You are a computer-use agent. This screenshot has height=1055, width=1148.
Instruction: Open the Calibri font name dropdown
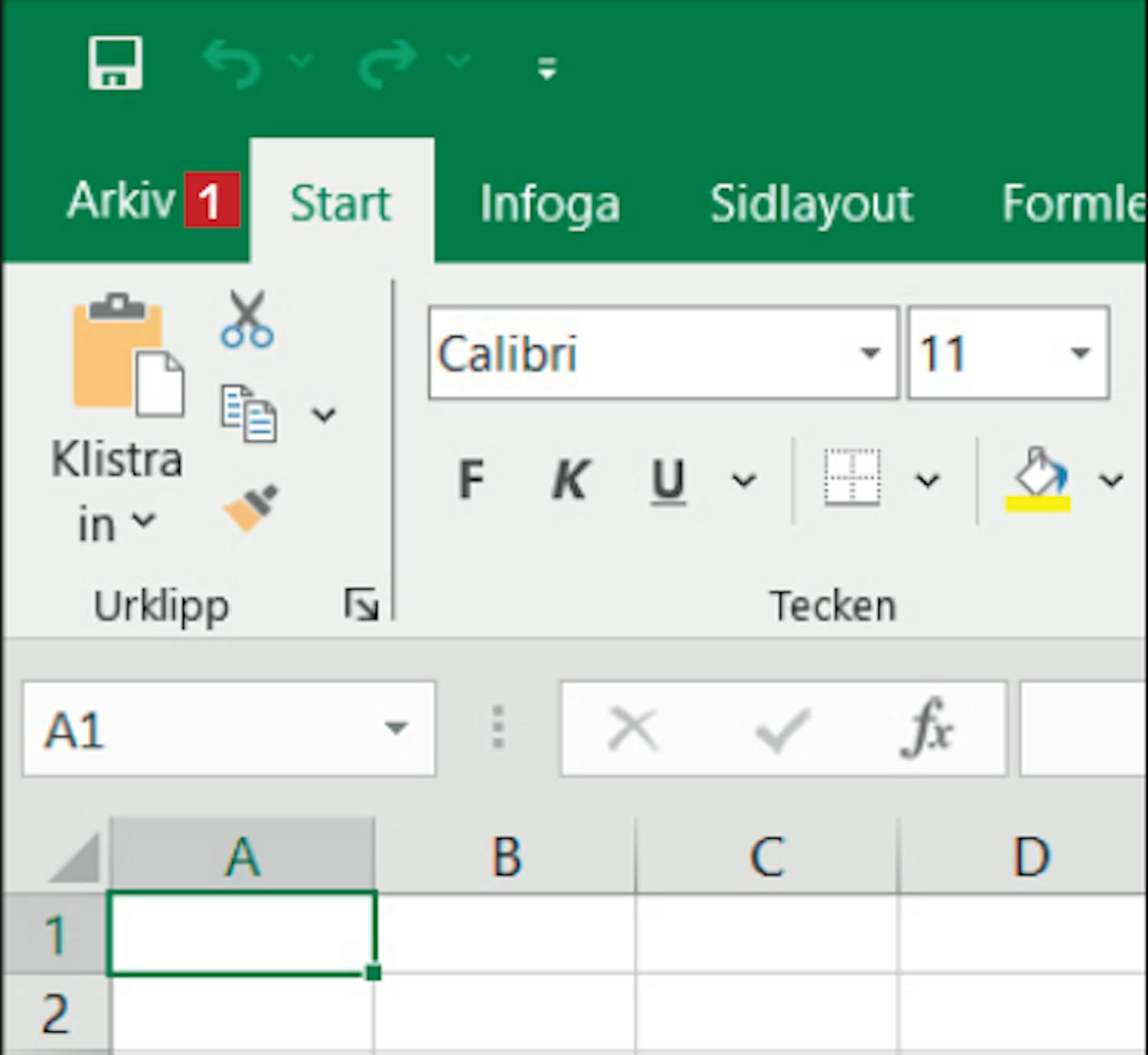pyautogui.click(x=869, y=353)
